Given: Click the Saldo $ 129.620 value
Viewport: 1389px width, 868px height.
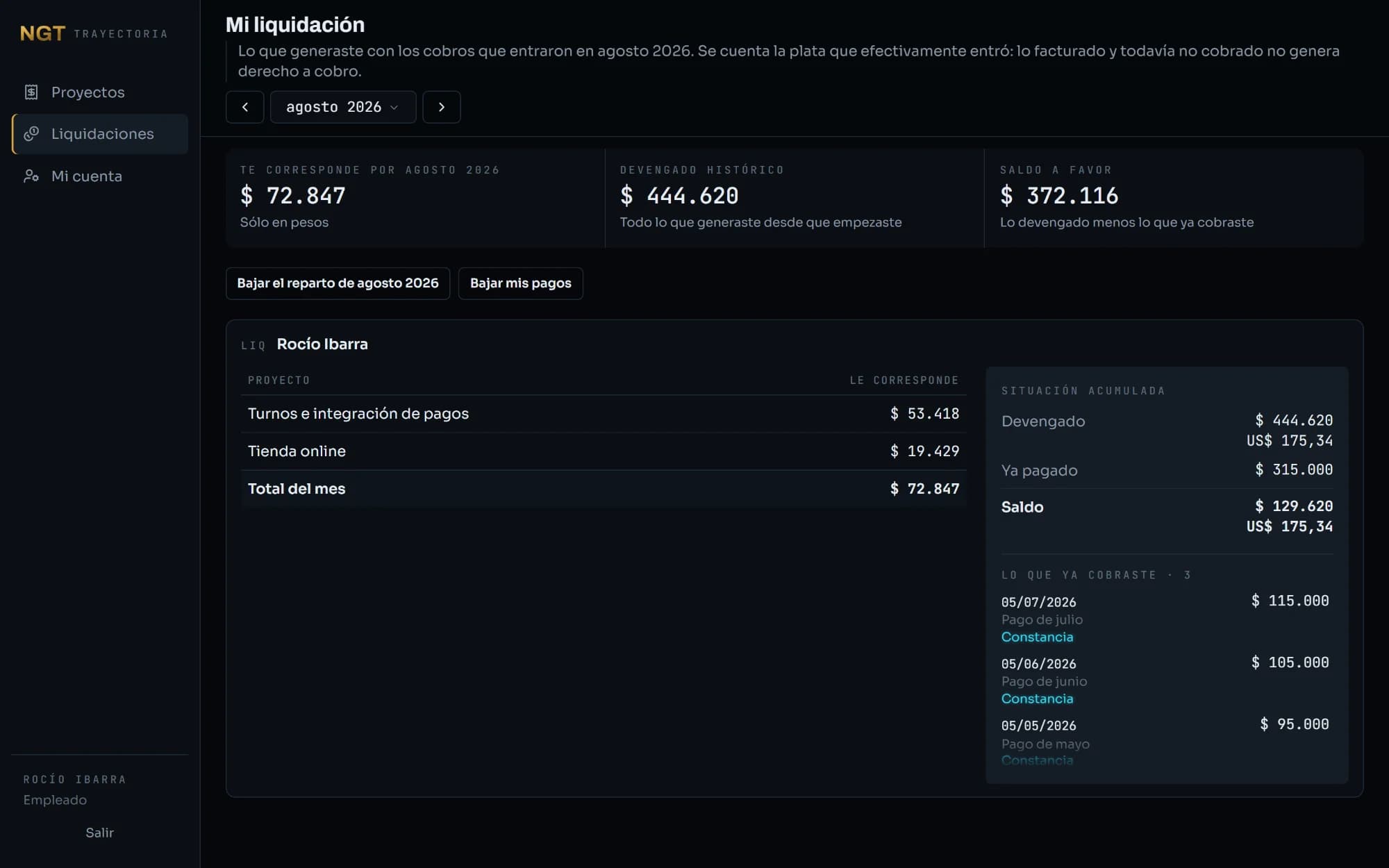Looking at the screenshot, I should point(1294,506).
